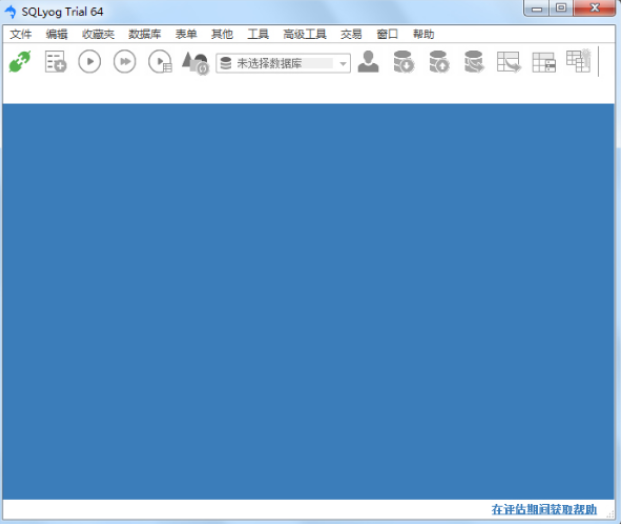Expand the 未选择数据库 database dropdown
The image size is (621, 524).
(343, 63)
